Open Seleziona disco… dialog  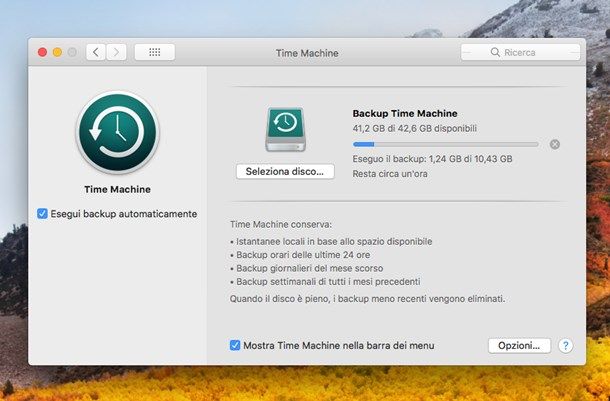click(285, 172)
